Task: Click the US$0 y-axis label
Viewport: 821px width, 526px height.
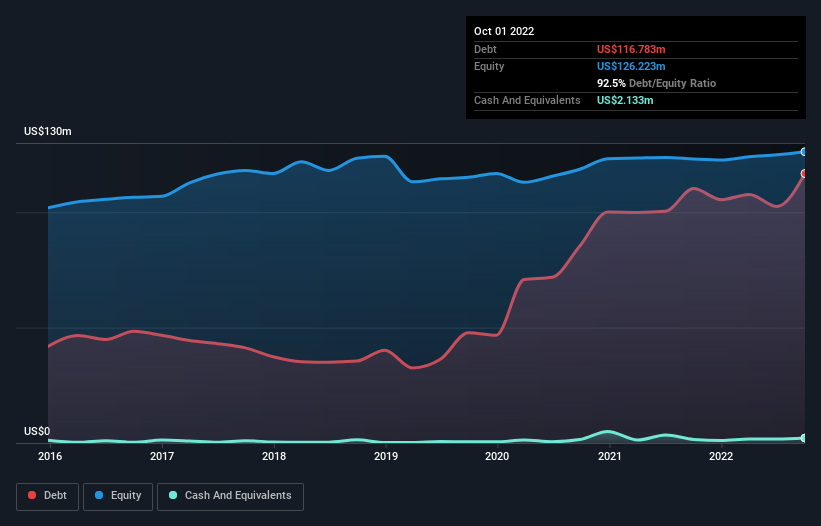Action: pos(37,431)
